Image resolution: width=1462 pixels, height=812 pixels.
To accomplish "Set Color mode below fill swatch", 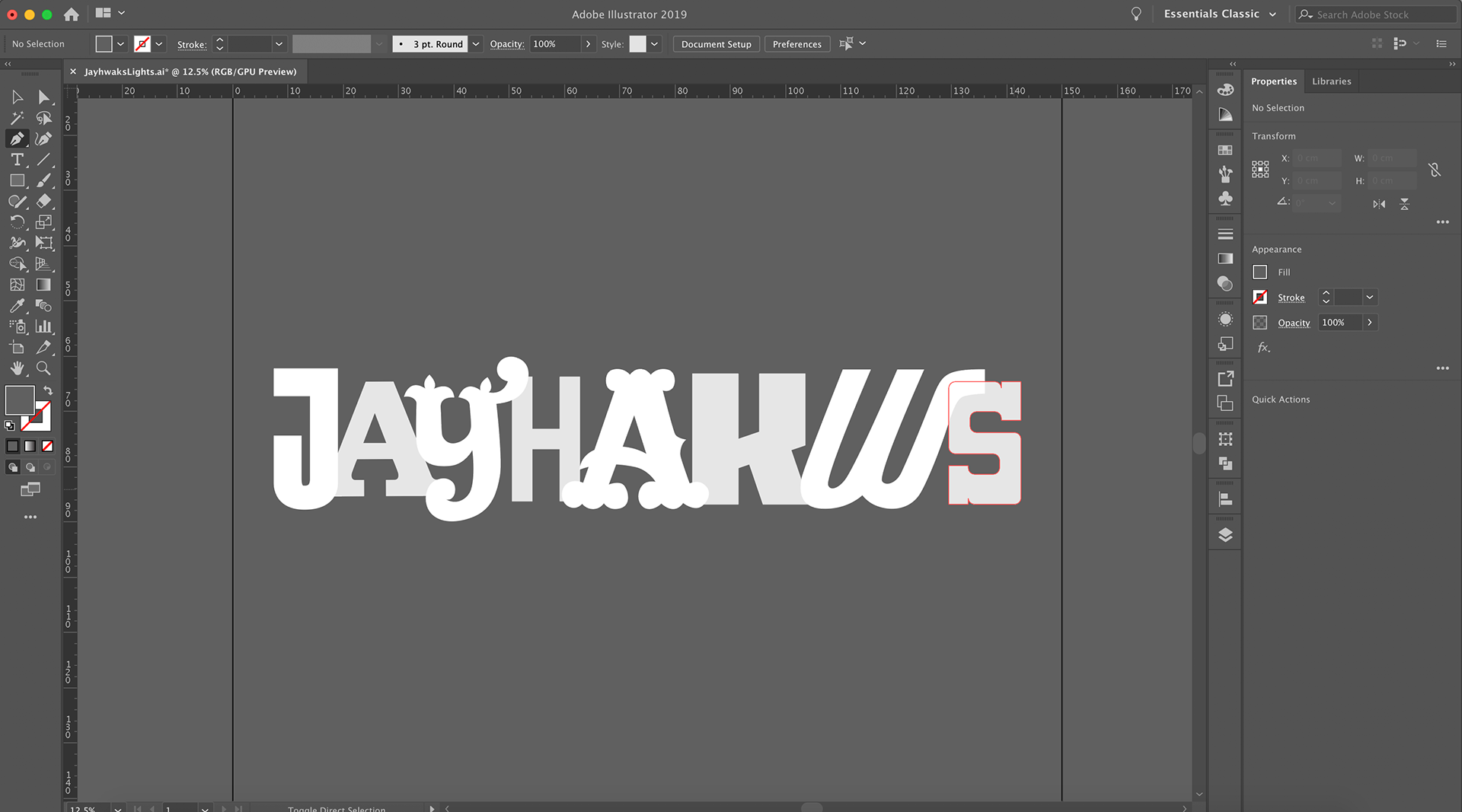I will [13, 446].
